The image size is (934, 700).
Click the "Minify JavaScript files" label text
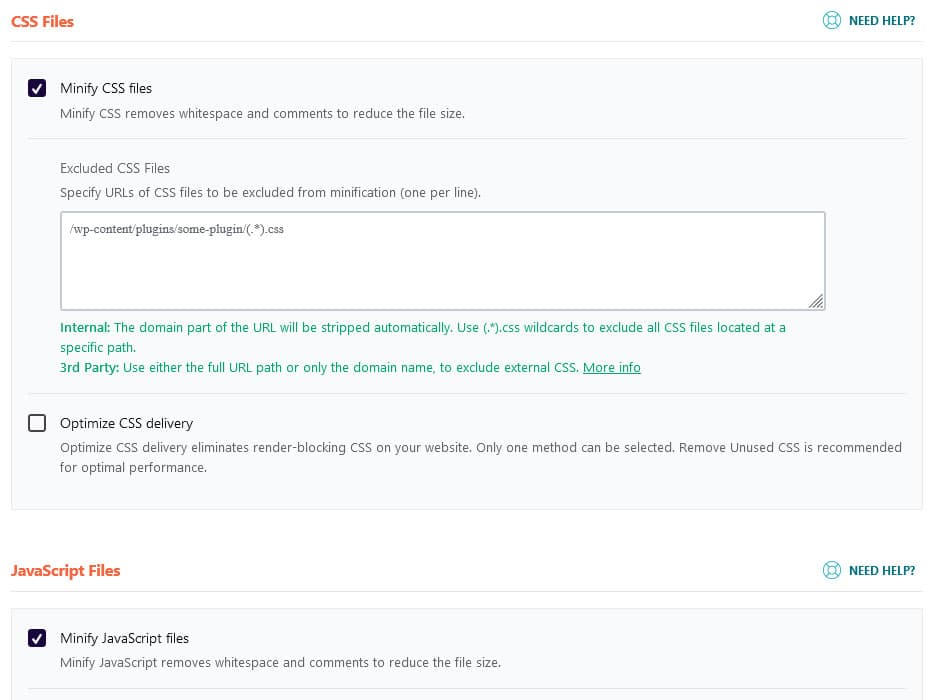coord(124,638)
